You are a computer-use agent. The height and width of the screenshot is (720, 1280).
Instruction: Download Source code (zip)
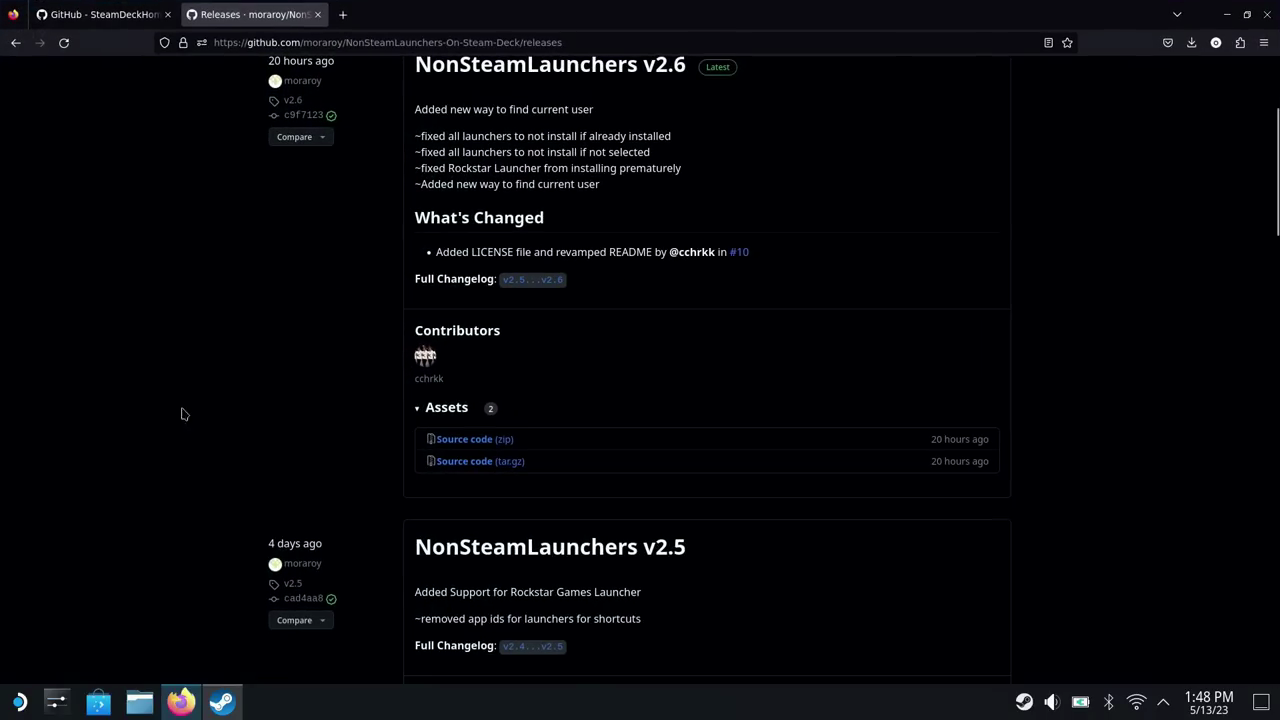[474, 439]
